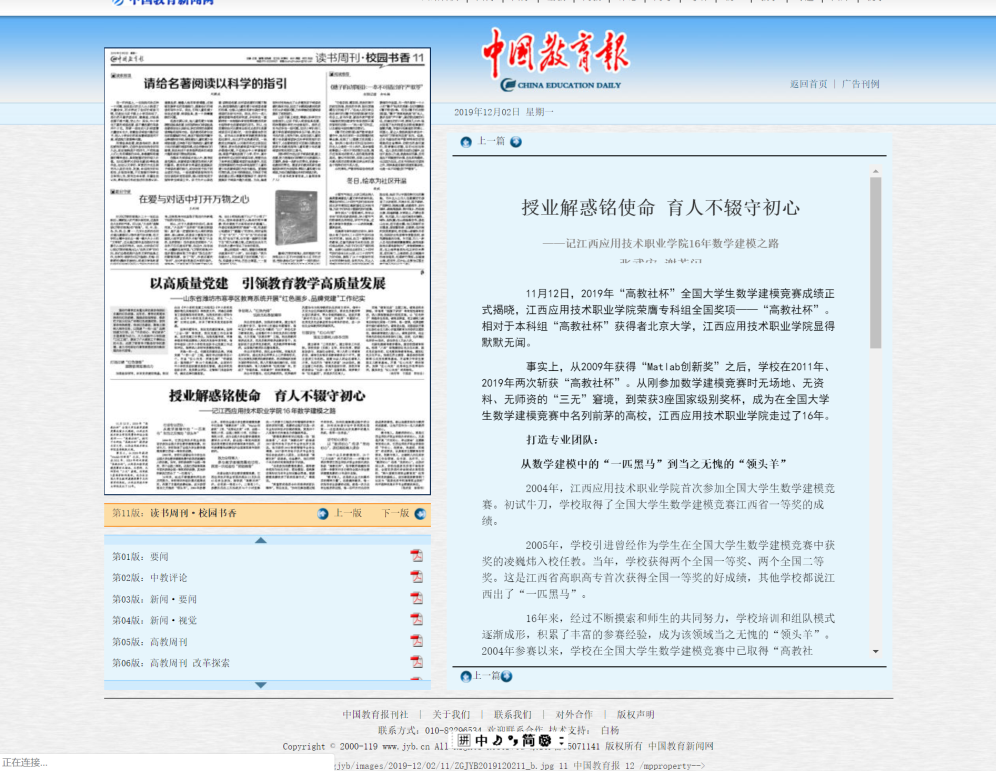Open the IME more options handle
This screenshot has height=771, width=996.
(x=561, y=741)
